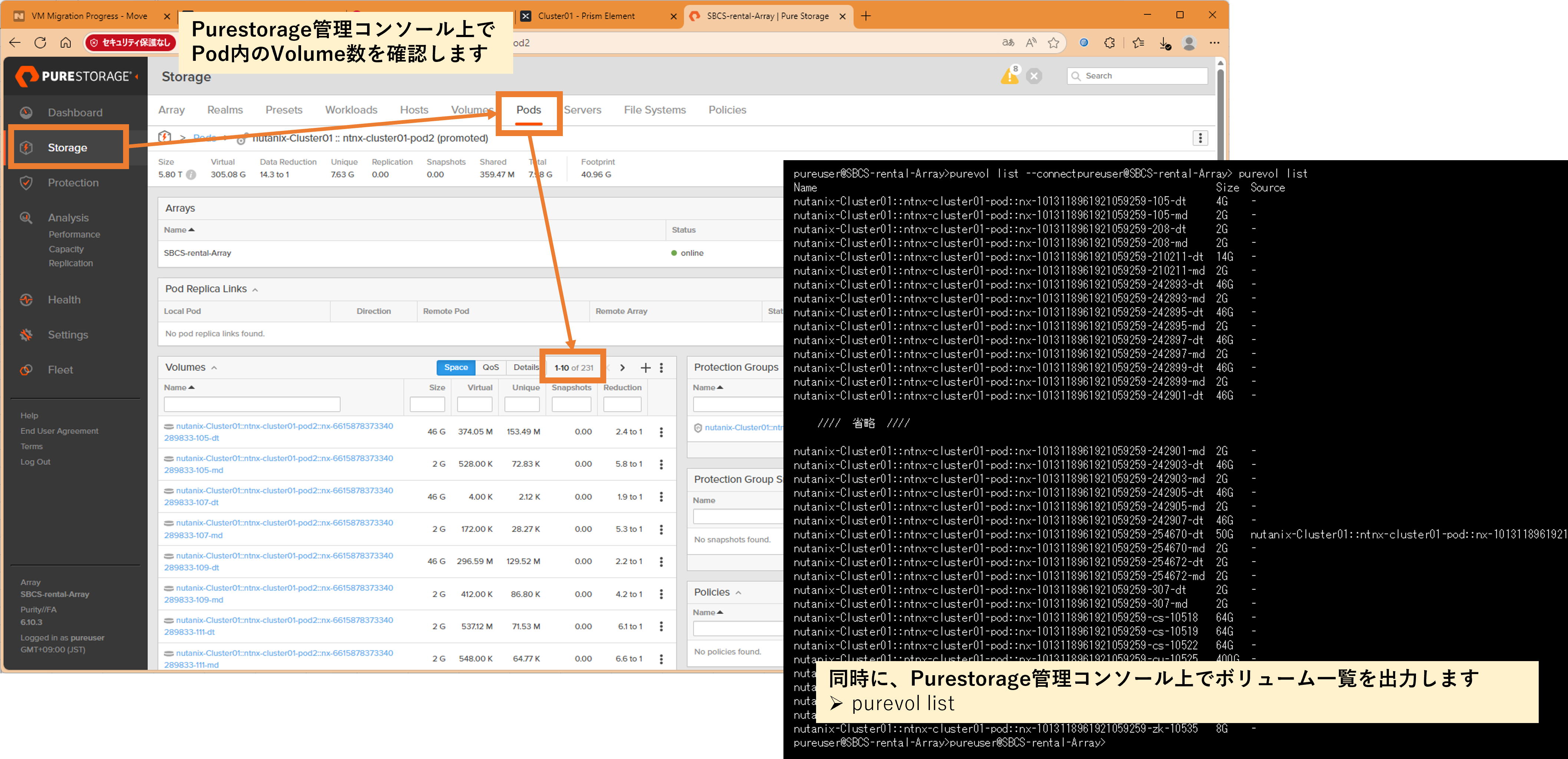Open the Hosts tab

[x=414, y=110]
